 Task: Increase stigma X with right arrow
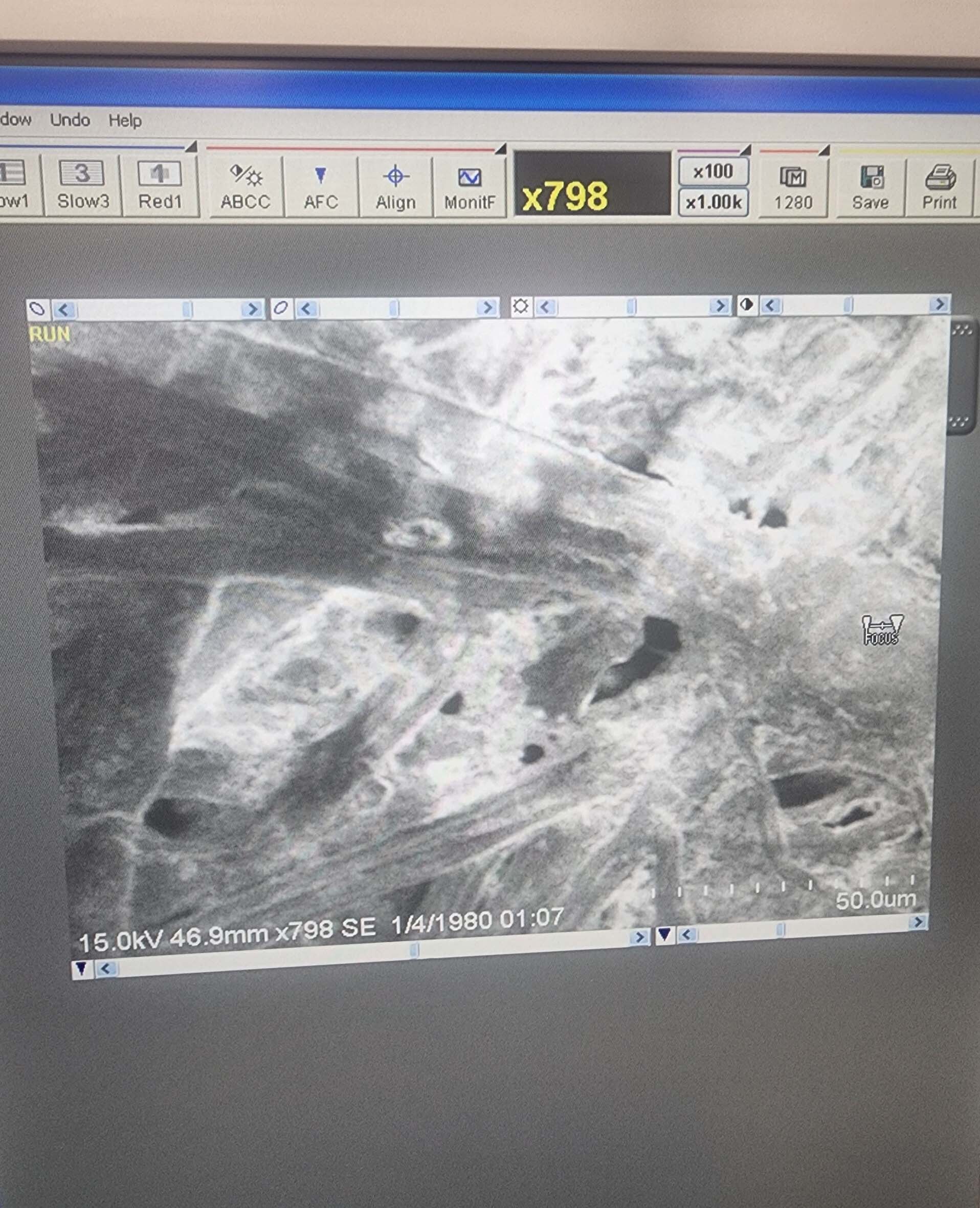pos(252,309)
